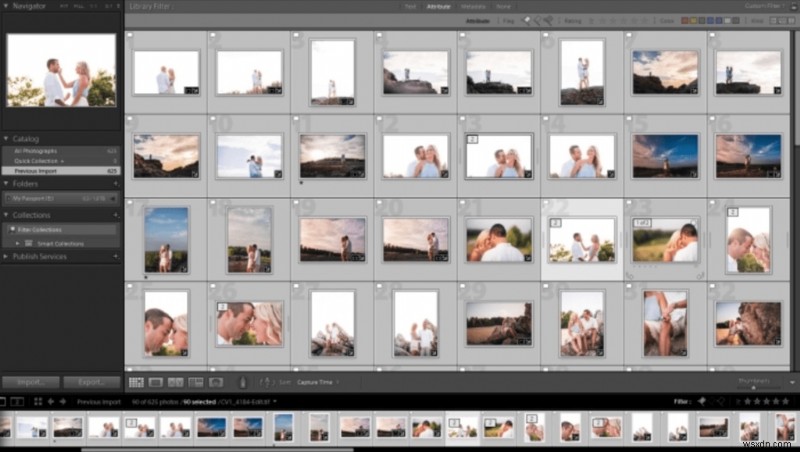Click the Import button

(30, 382)
